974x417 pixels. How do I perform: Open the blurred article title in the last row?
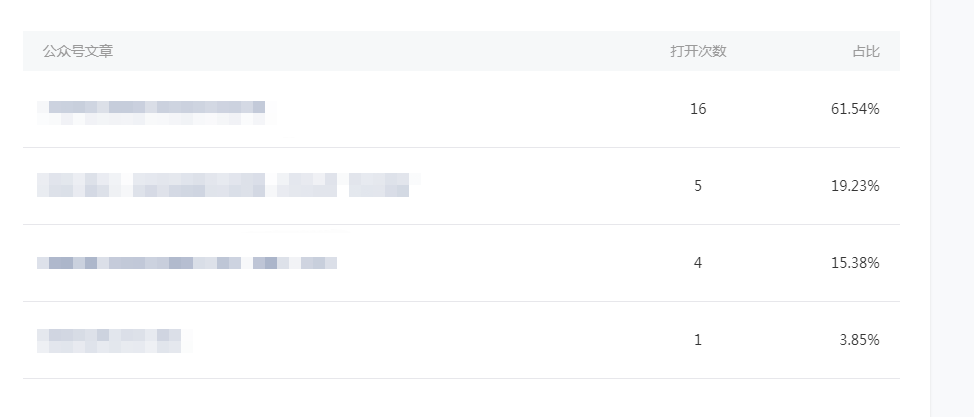click(x=114, y=341)
